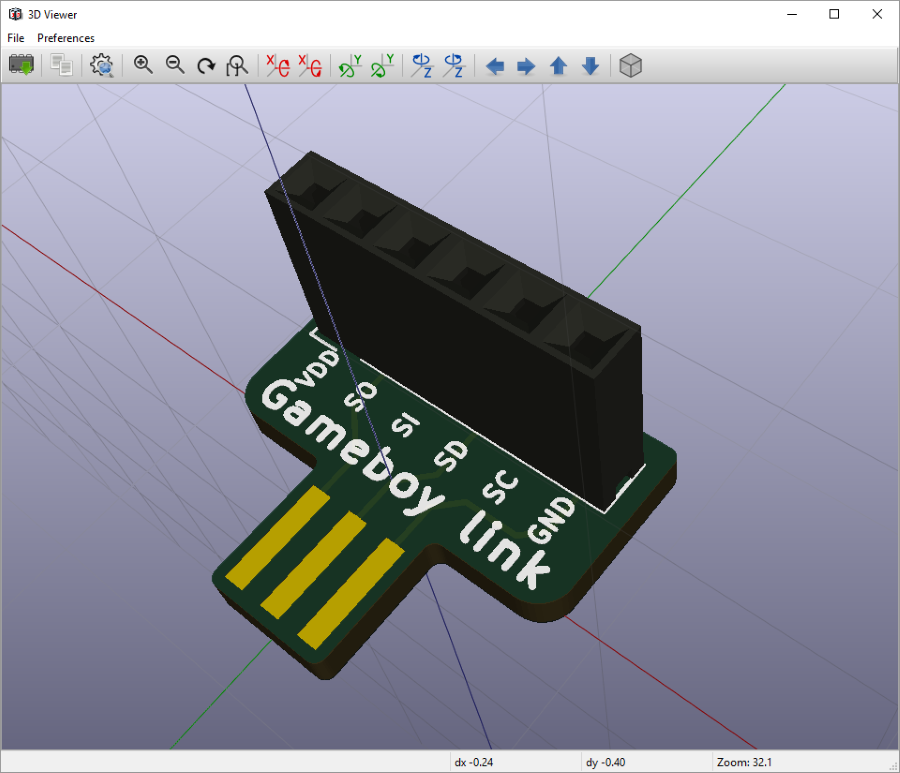The width and height of the screenshot is (900, 773).
Task: Click the 'link' silkscreen text on the board
Action: pyautogui.click(x=505, y=550)
